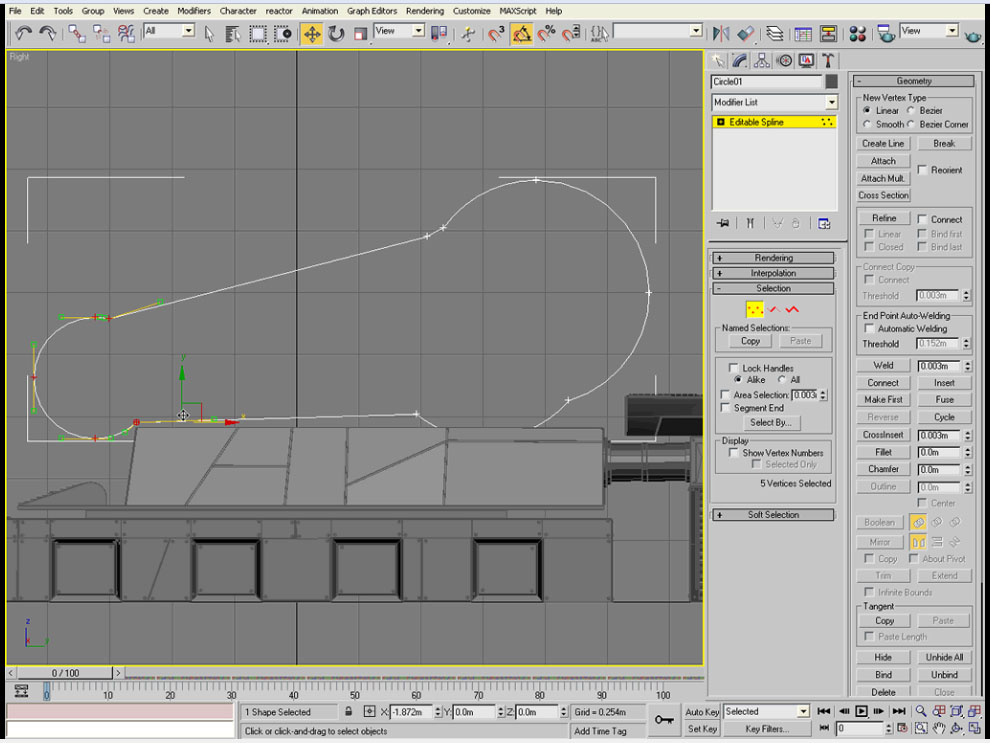990x743 pixels.
Task: Activate the Select and Rotate tool
Action: point(335,32)
